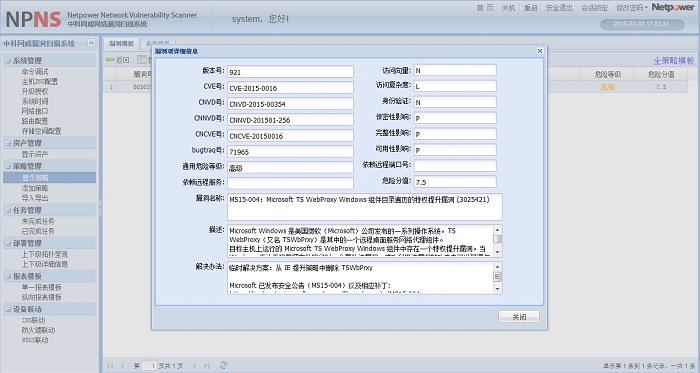Open 网络接口 in the sidebar
This screenshot has height=373, width=700.
pyautogui.click(x=35, y=111)
